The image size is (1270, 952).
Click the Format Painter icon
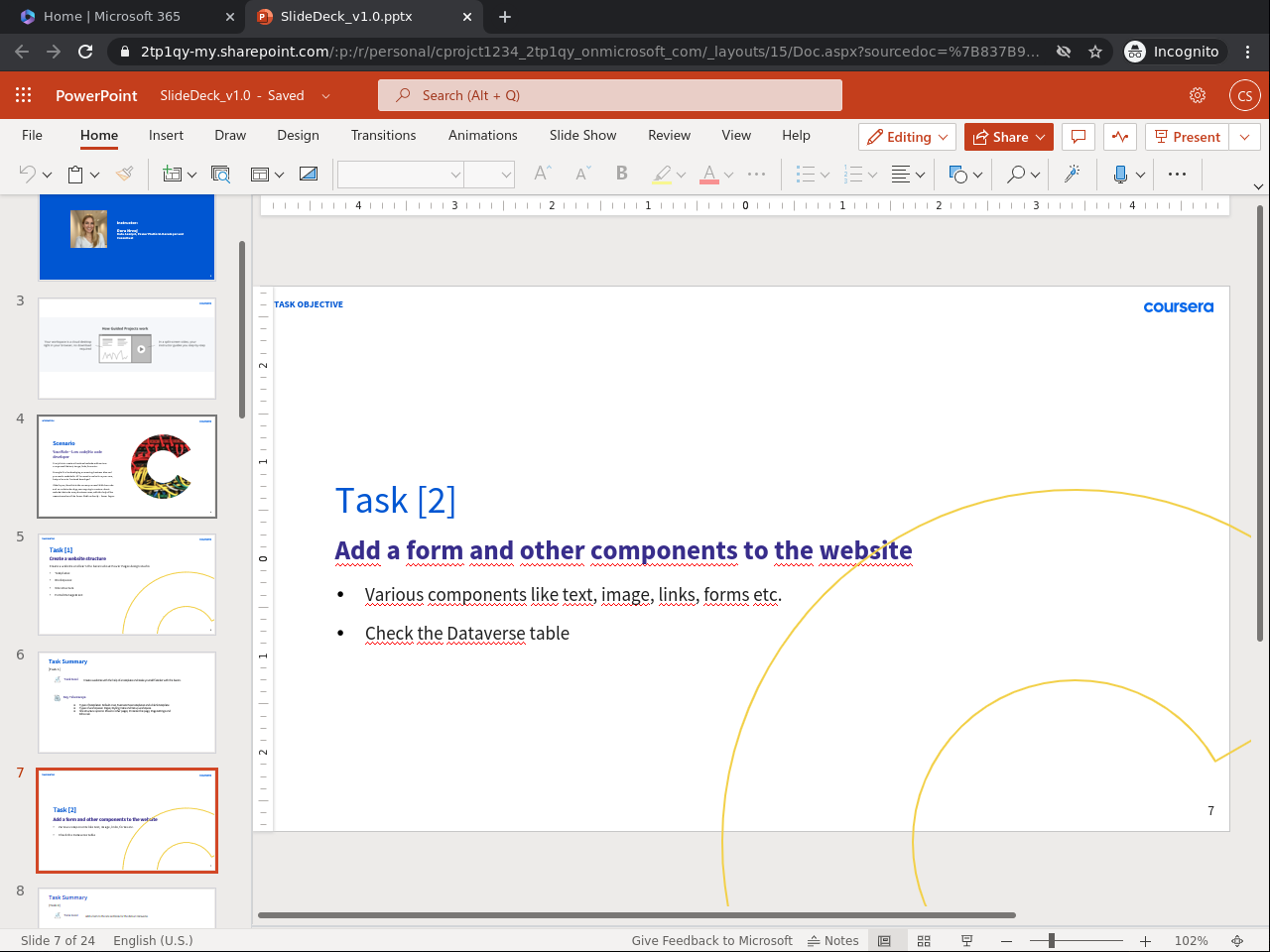coord(125,175)
